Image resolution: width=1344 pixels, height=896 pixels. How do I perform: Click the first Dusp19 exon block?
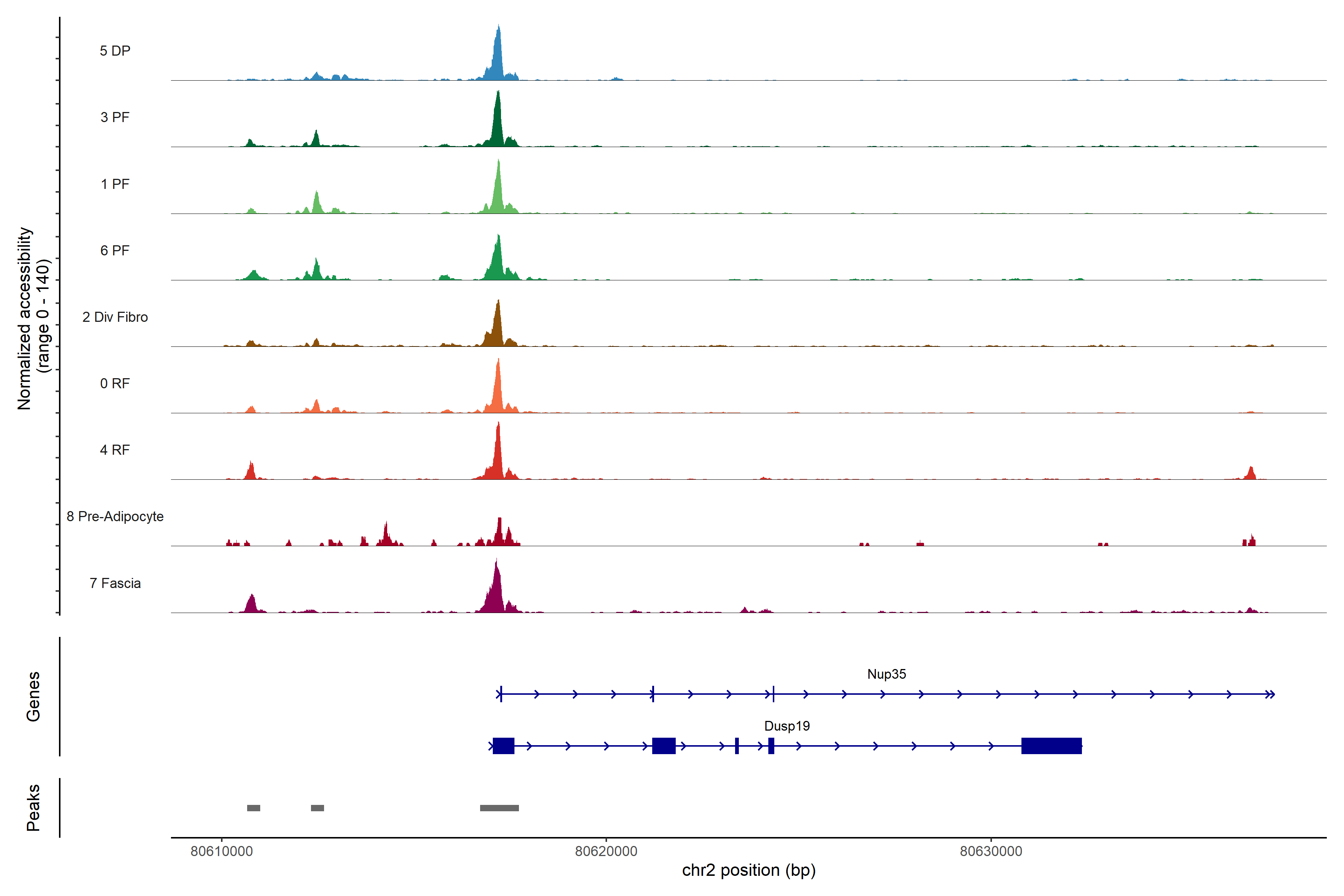[x=503, y=746]
